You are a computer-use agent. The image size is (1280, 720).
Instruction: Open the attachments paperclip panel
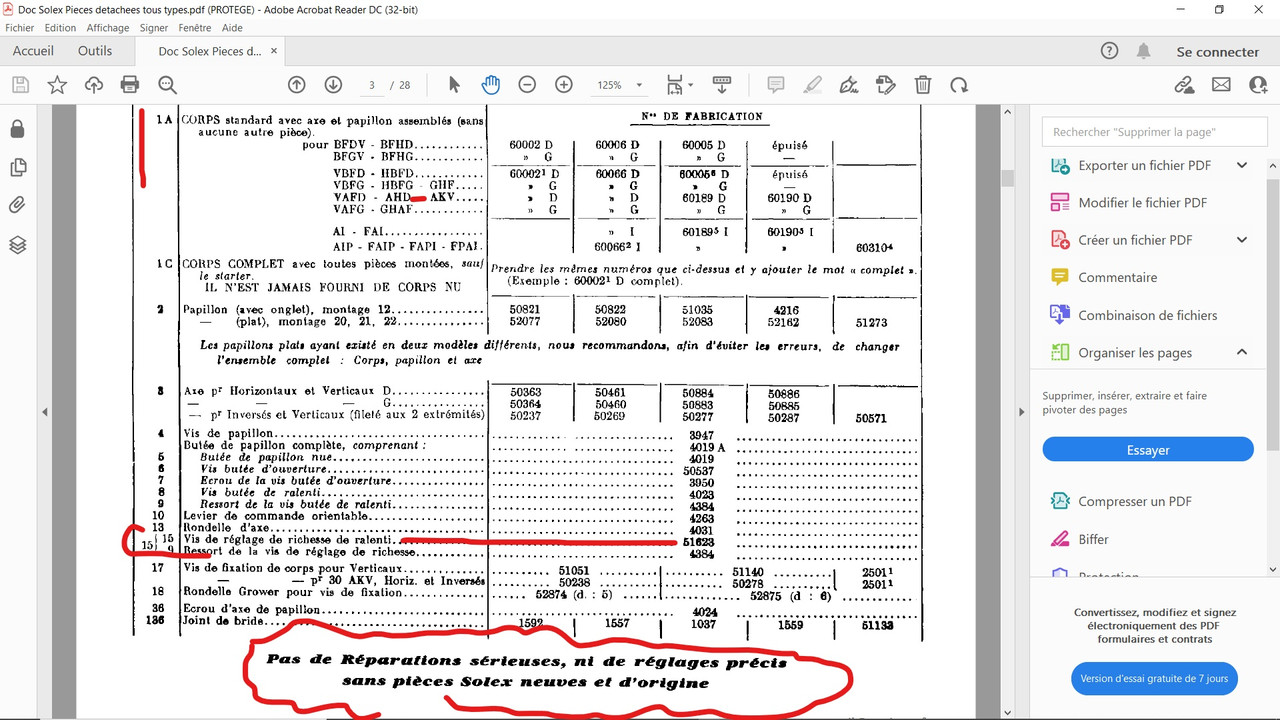(17, 206)
